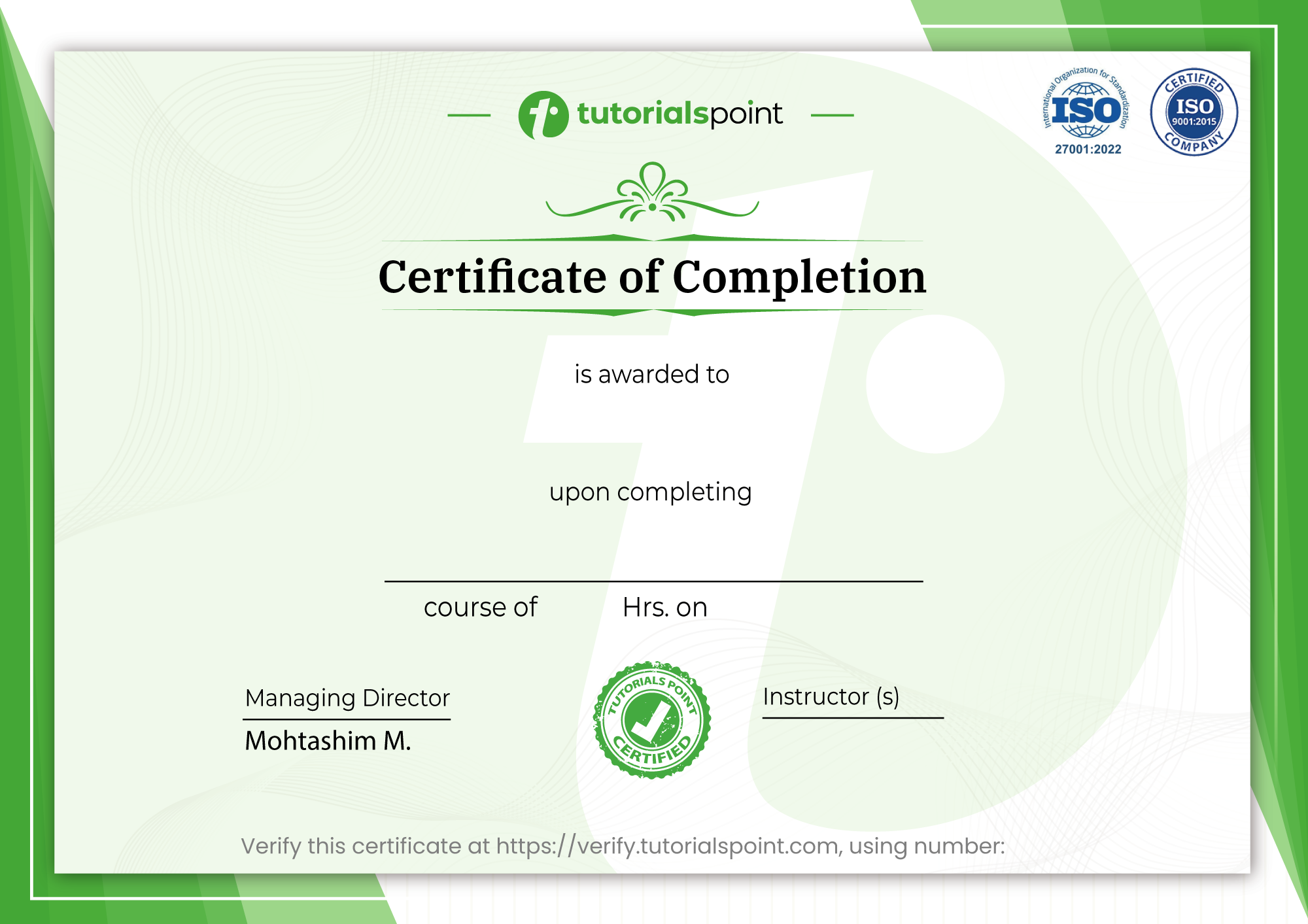
Task: Click the 'Hrs. on' label
Action: click(664, 607)
